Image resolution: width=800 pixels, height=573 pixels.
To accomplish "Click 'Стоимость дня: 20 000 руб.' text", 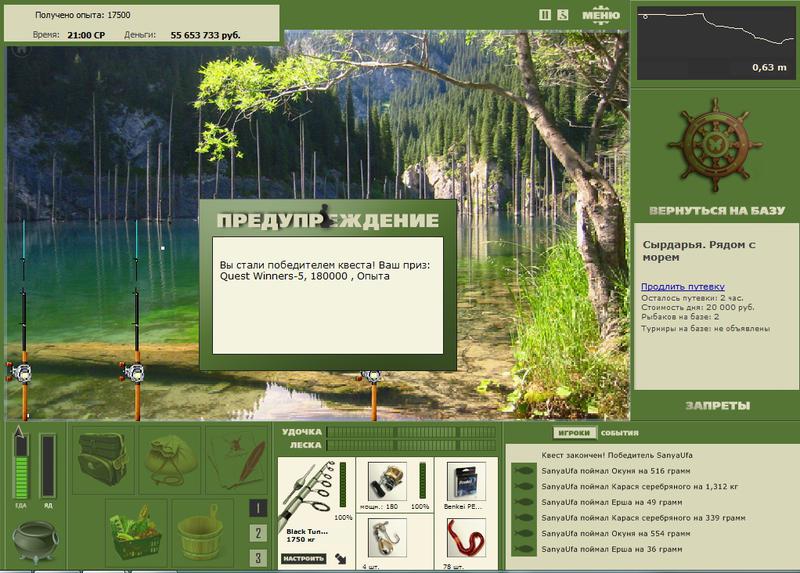I will click(x=697, y=308).
